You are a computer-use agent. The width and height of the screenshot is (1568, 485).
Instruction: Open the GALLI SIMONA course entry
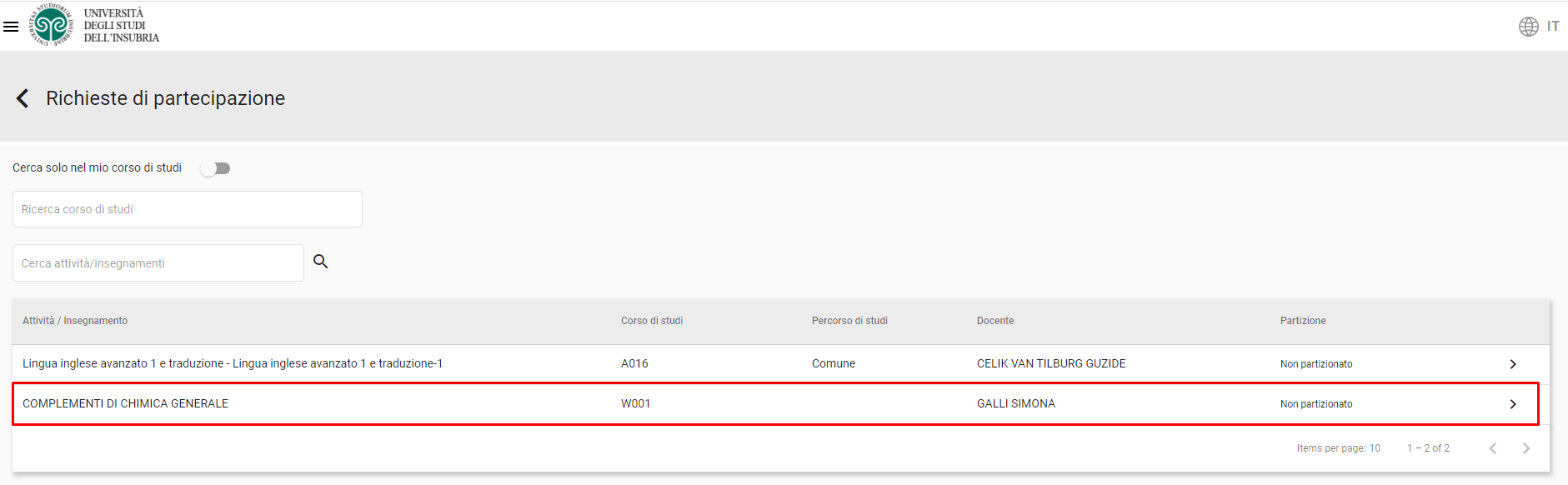pyautogui.click(x=1015, y=404)
